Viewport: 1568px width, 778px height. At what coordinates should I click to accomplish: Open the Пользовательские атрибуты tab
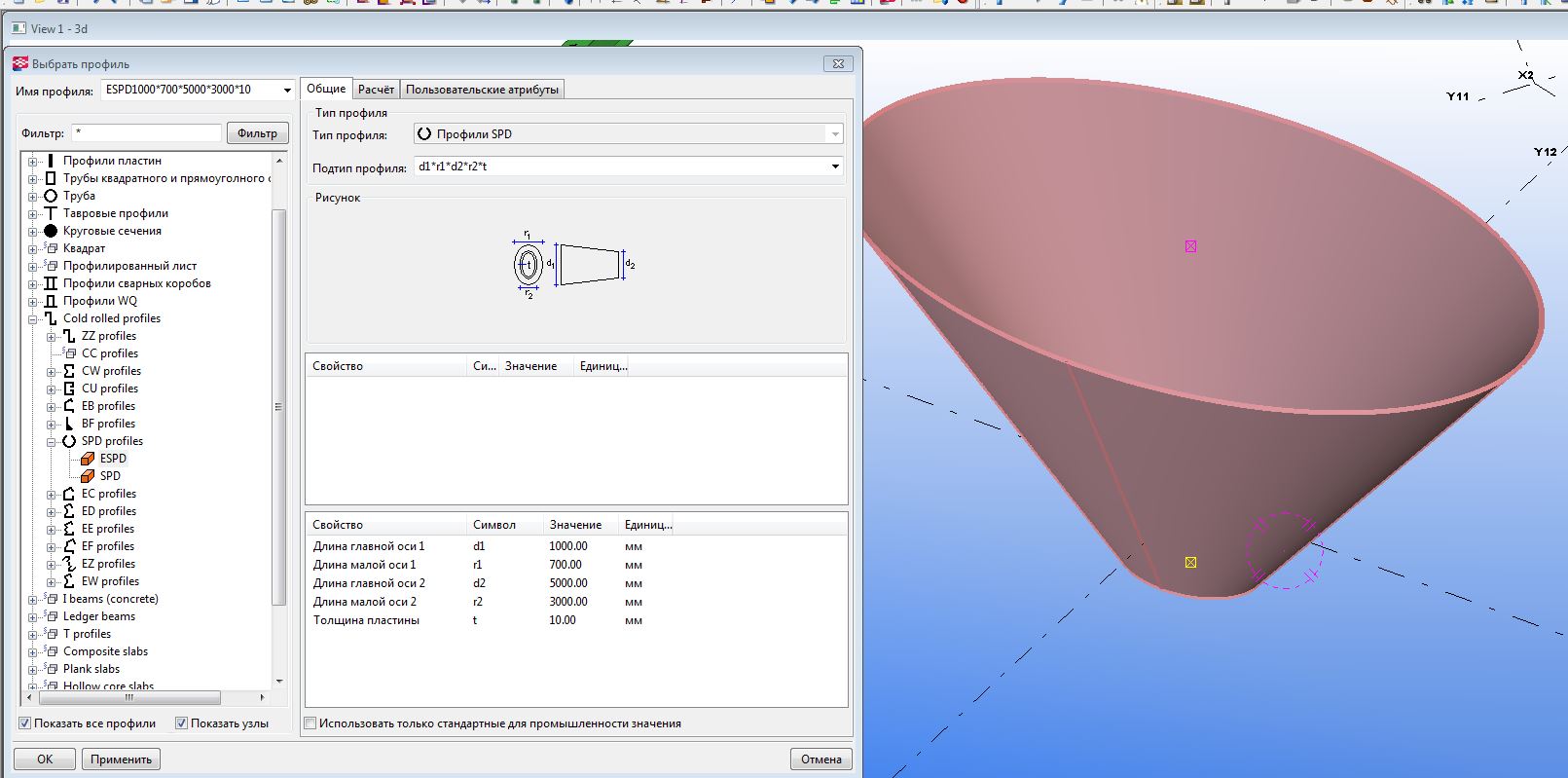point(482,90)
